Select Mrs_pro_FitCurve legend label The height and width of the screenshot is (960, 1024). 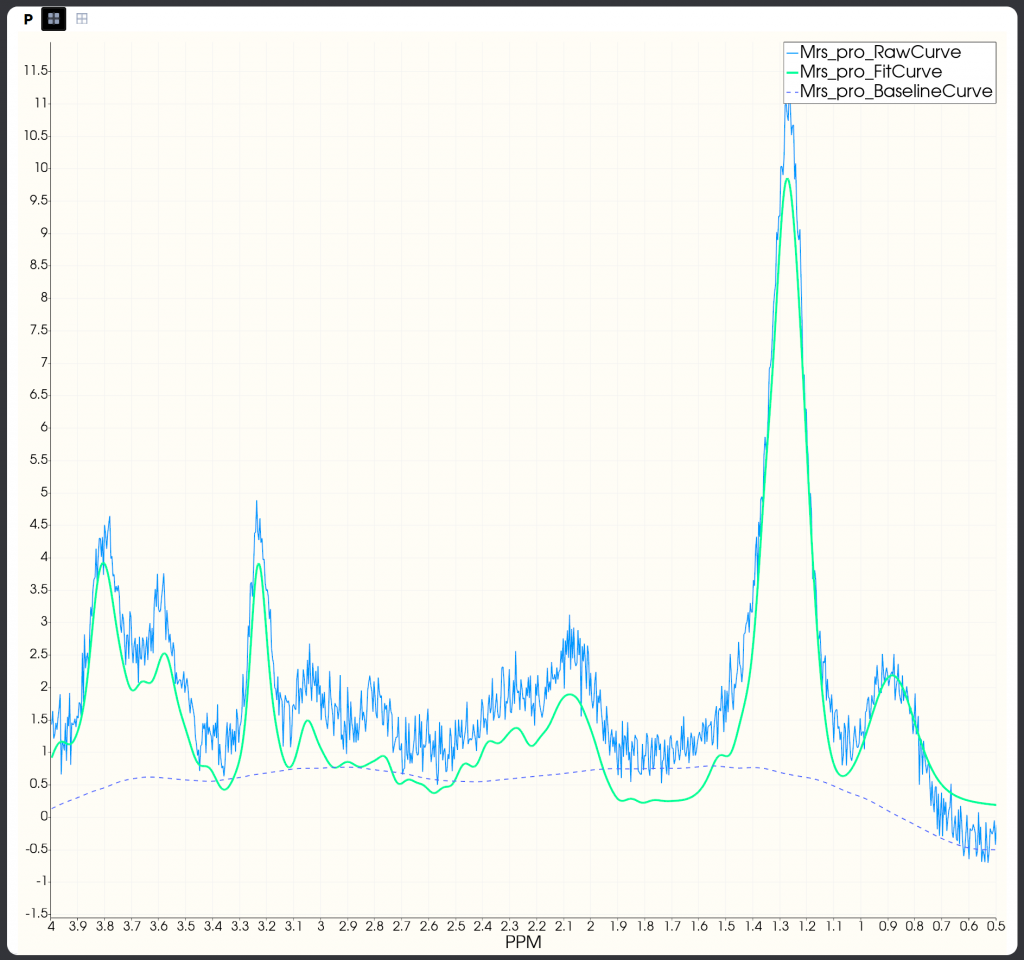coord(870,72)
